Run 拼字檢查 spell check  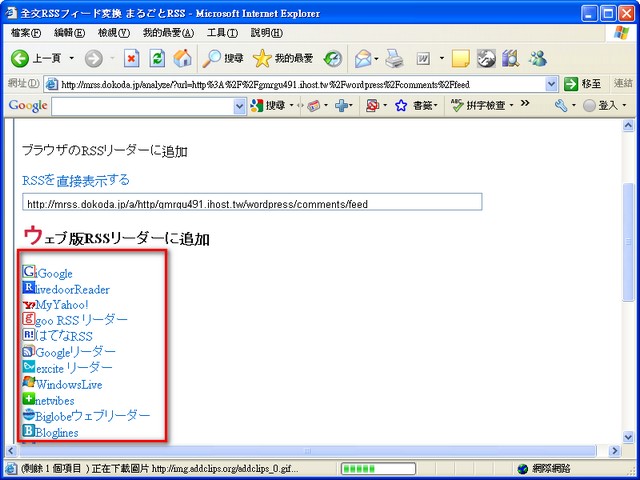[x=478, y=106]
